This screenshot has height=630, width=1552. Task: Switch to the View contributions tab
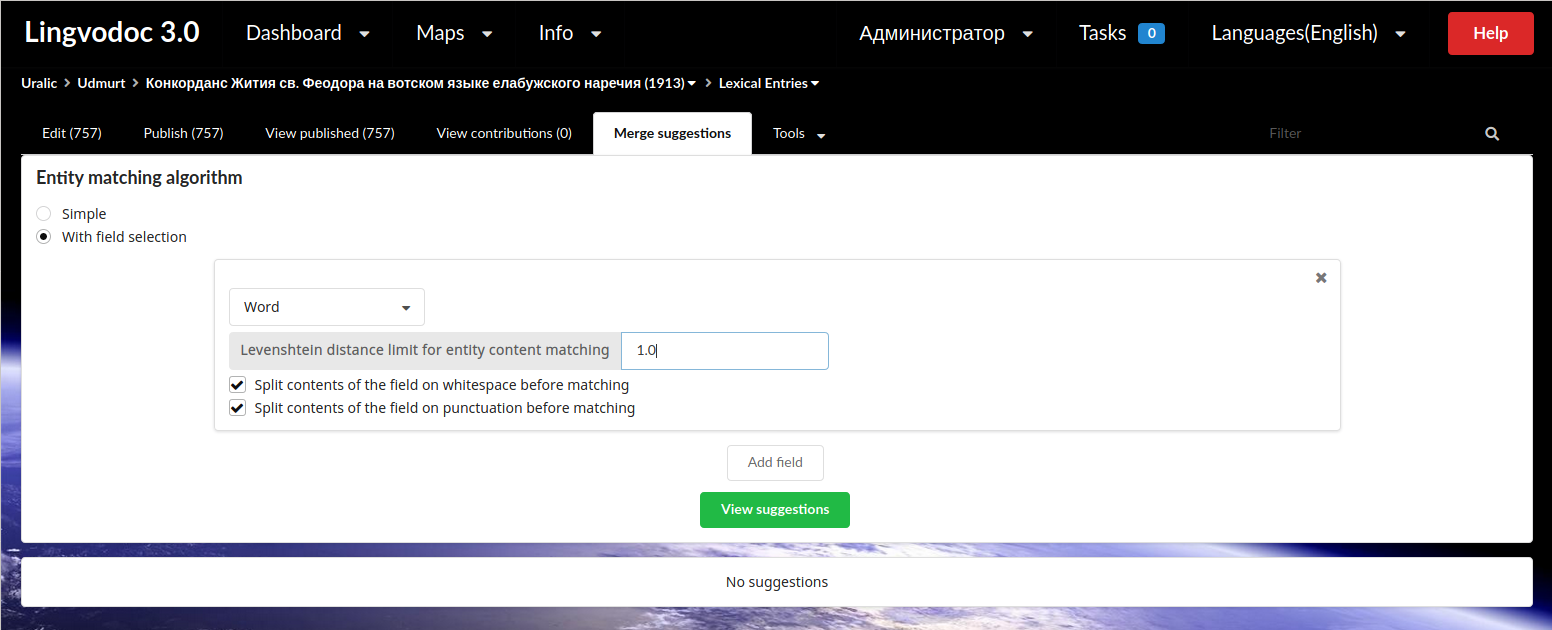coord(504,132)
